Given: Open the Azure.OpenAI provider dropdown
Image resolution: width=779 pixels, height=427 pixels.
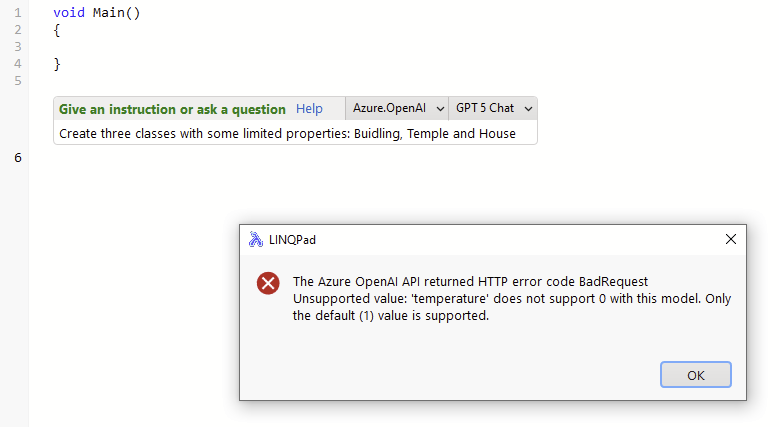Looking at the screenshot, I should [397, 108].
